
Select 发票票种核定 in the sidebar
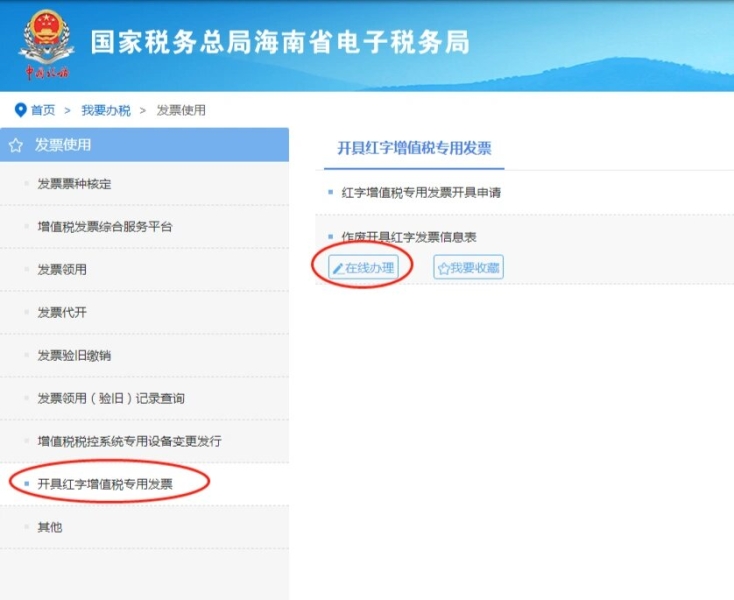74,184
